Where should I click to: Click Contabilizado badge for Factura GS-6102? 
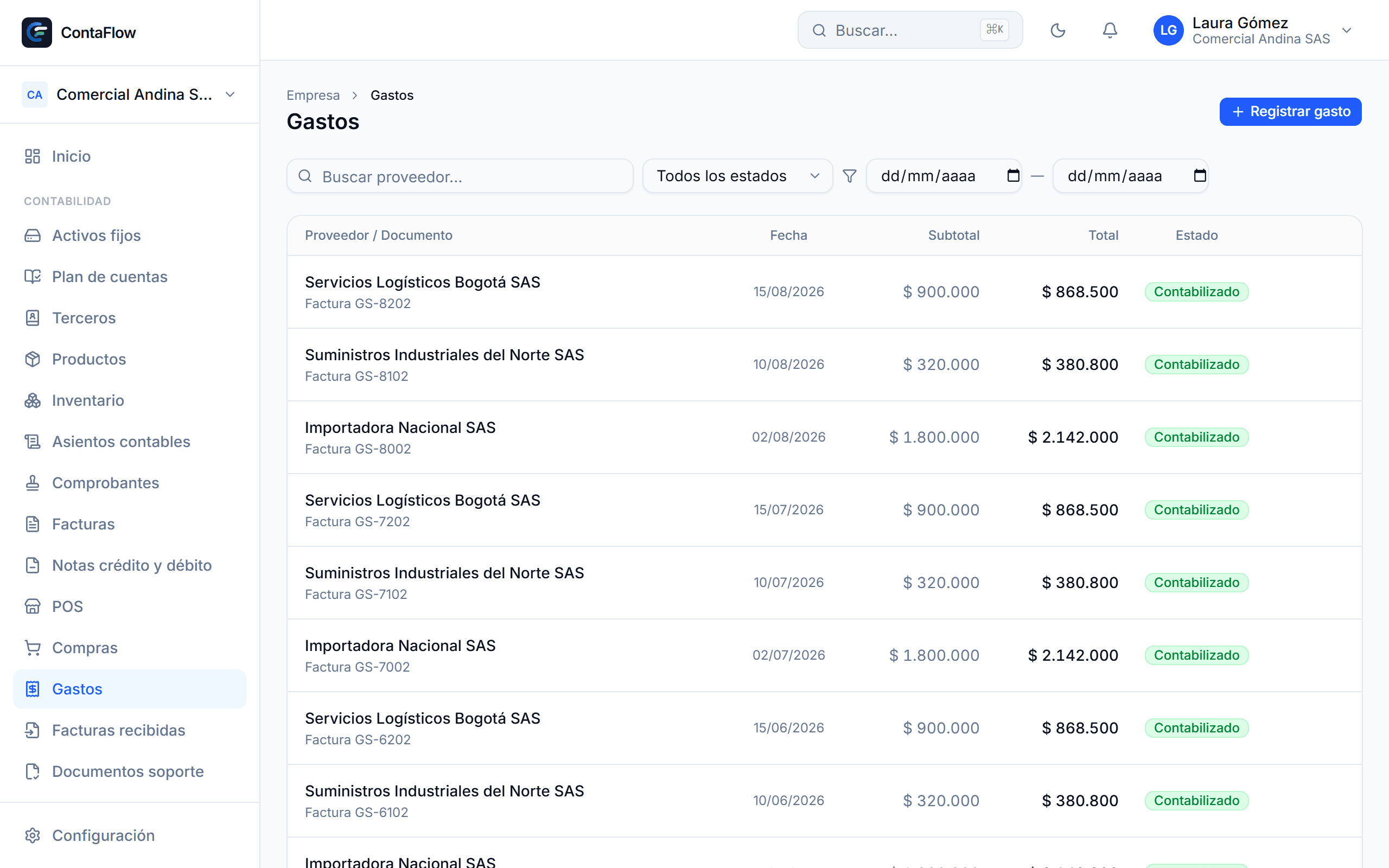point(1196,801)
